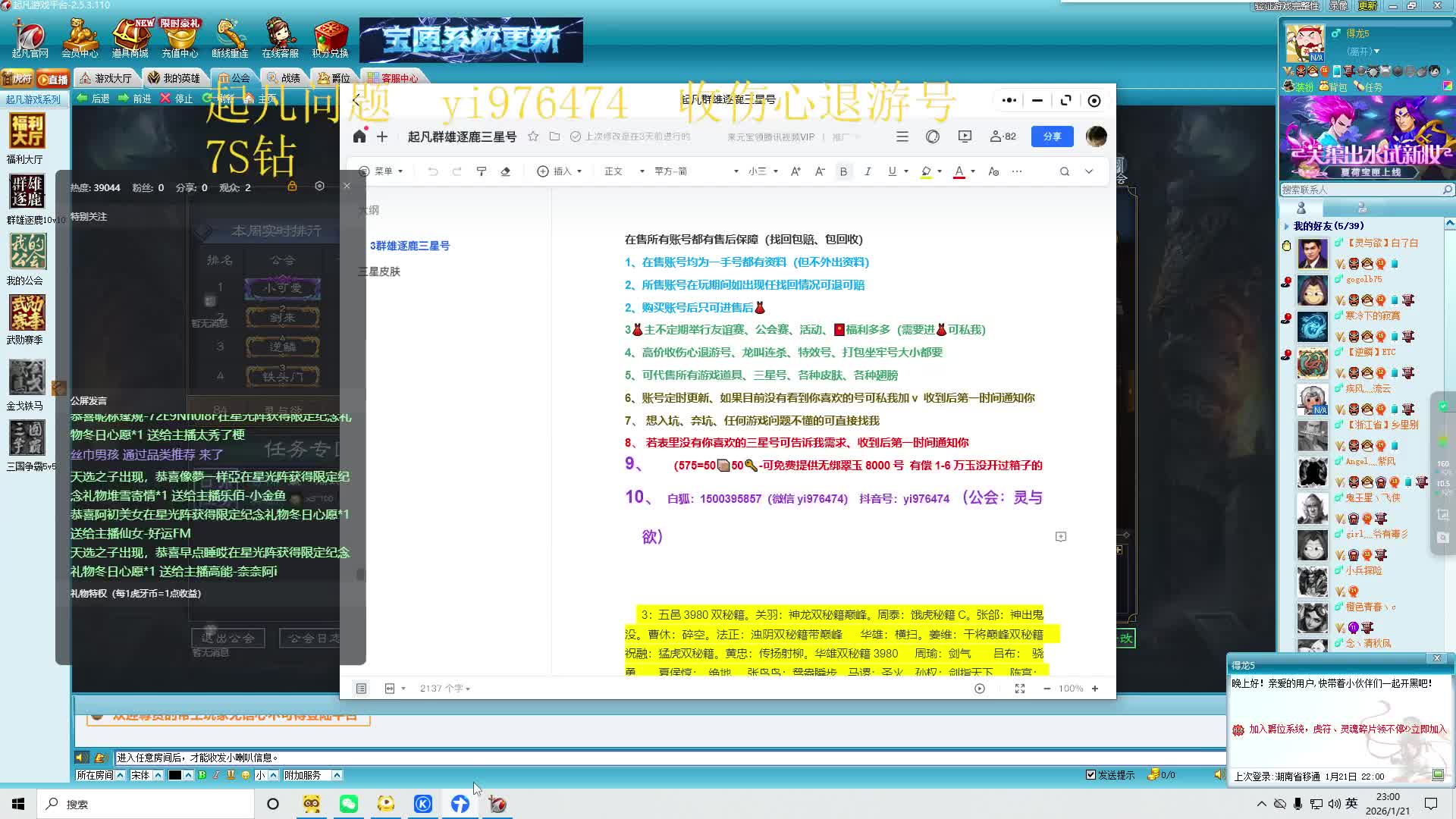
Task: Increase font size with A+ icon
Action: [795, 171]
